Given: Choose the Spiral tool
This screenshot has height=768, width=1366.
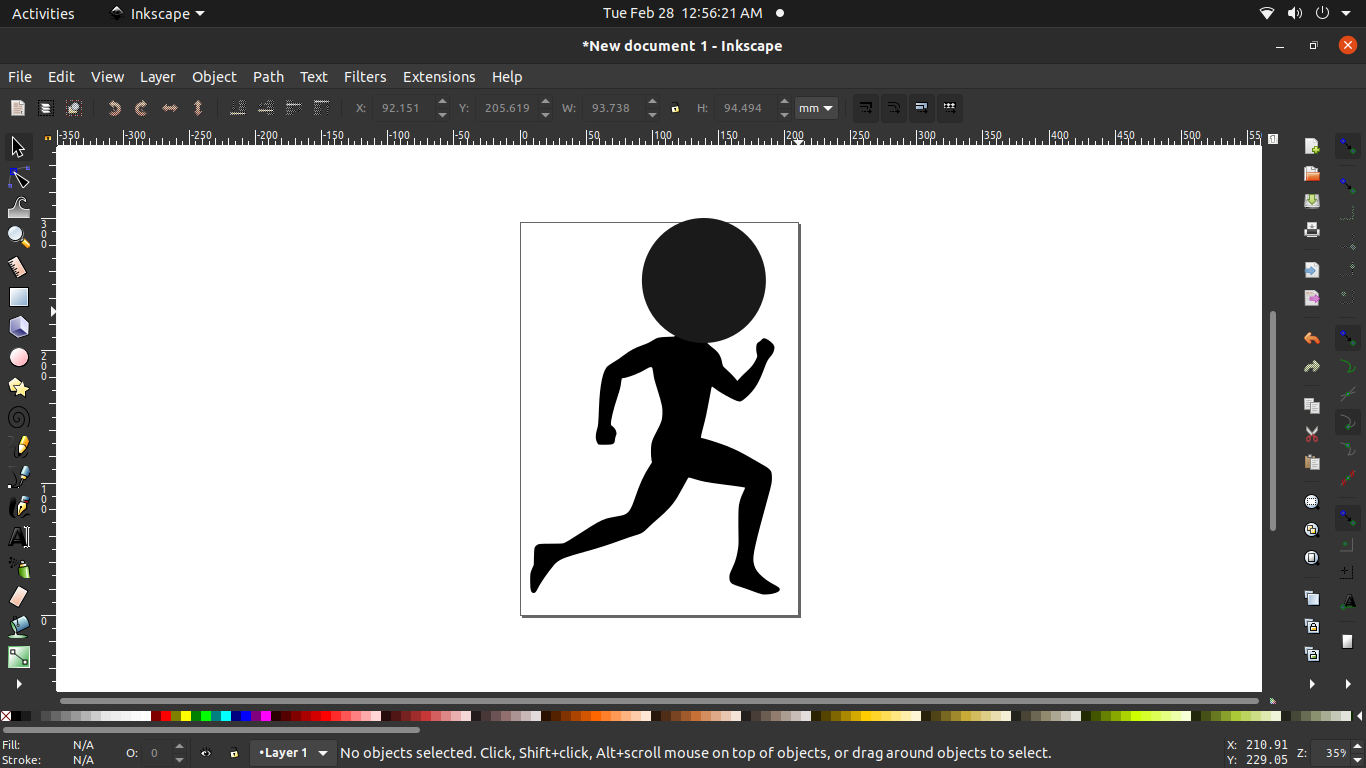Looking at the screenshot, I should [18, 417].
